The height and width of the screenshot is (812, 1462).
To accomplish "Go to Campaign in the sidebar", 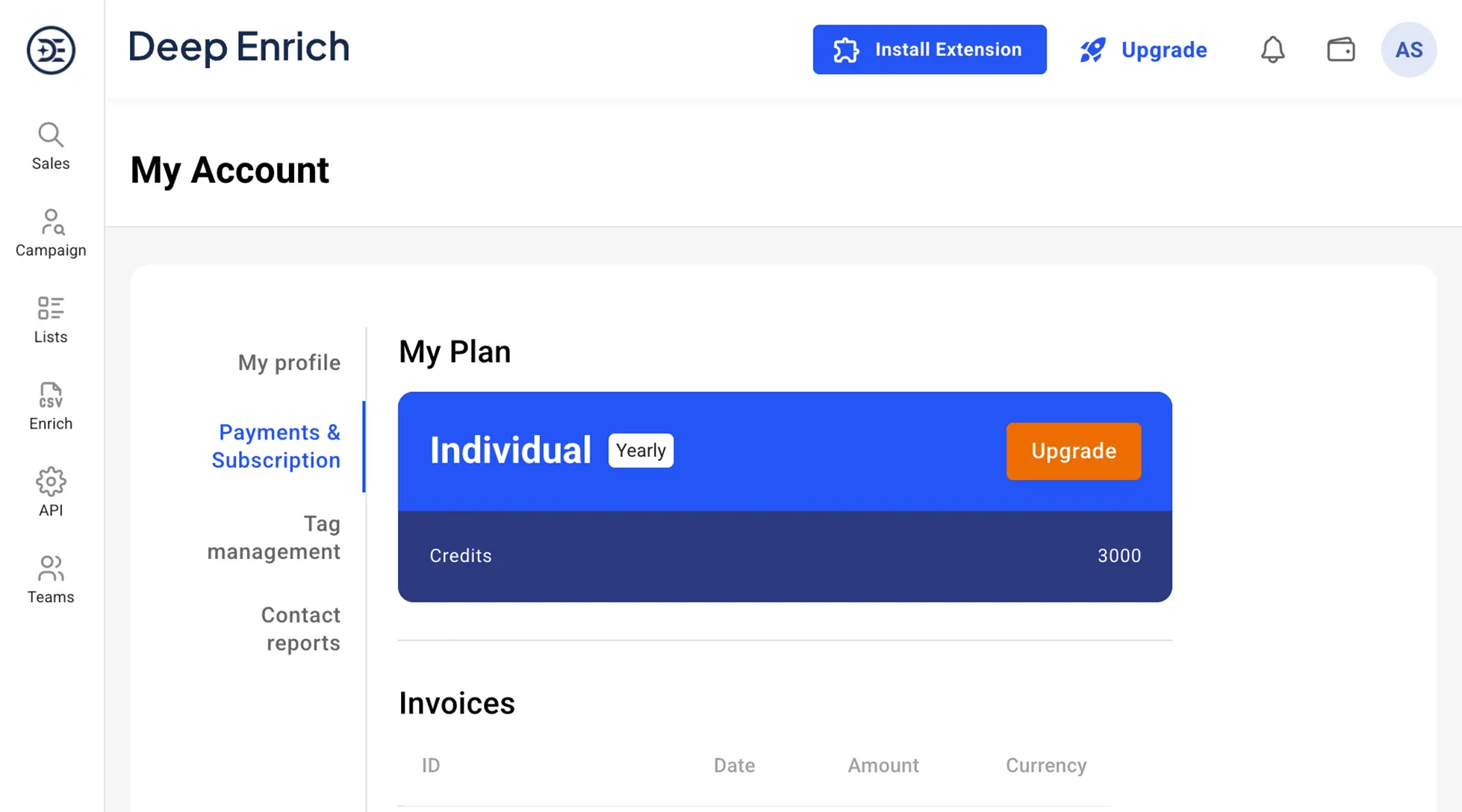I will pos(51,234).
